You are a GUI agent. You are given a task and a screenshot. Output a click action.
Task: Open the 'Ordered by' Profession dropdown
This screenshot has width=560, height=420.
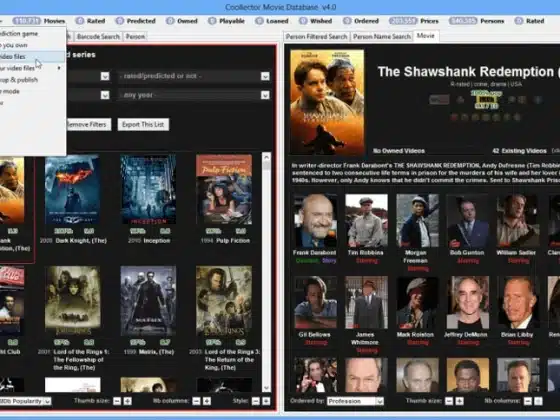[355, 401]
